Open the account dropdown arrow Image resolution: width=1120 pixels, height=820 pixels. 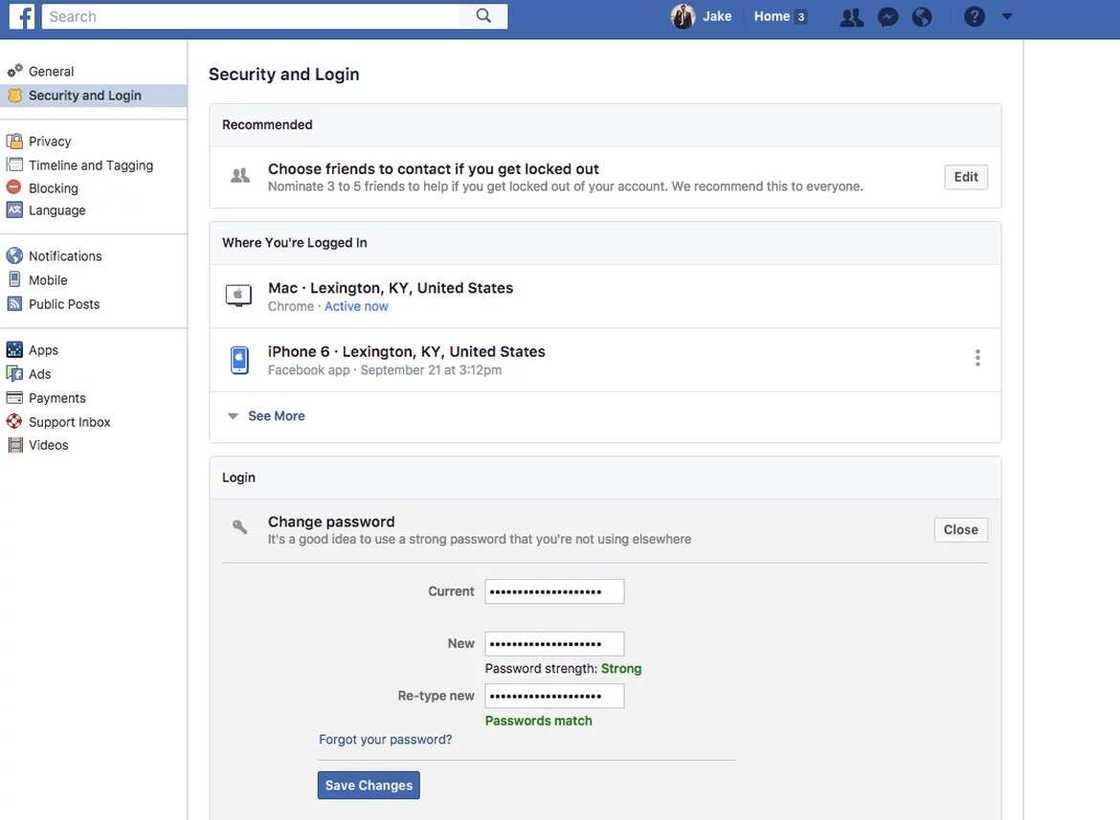[x=1007, y=16]
